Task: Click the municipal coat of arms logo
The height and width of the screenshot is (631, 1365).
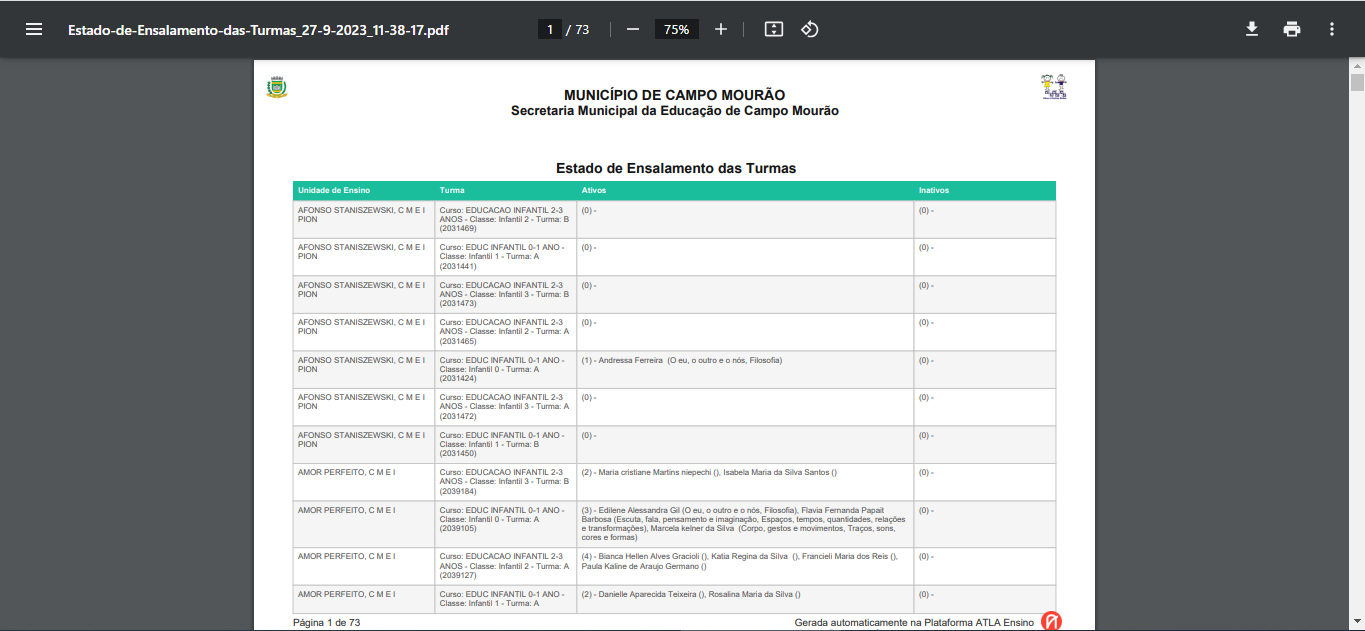Action: click(277, 88)
